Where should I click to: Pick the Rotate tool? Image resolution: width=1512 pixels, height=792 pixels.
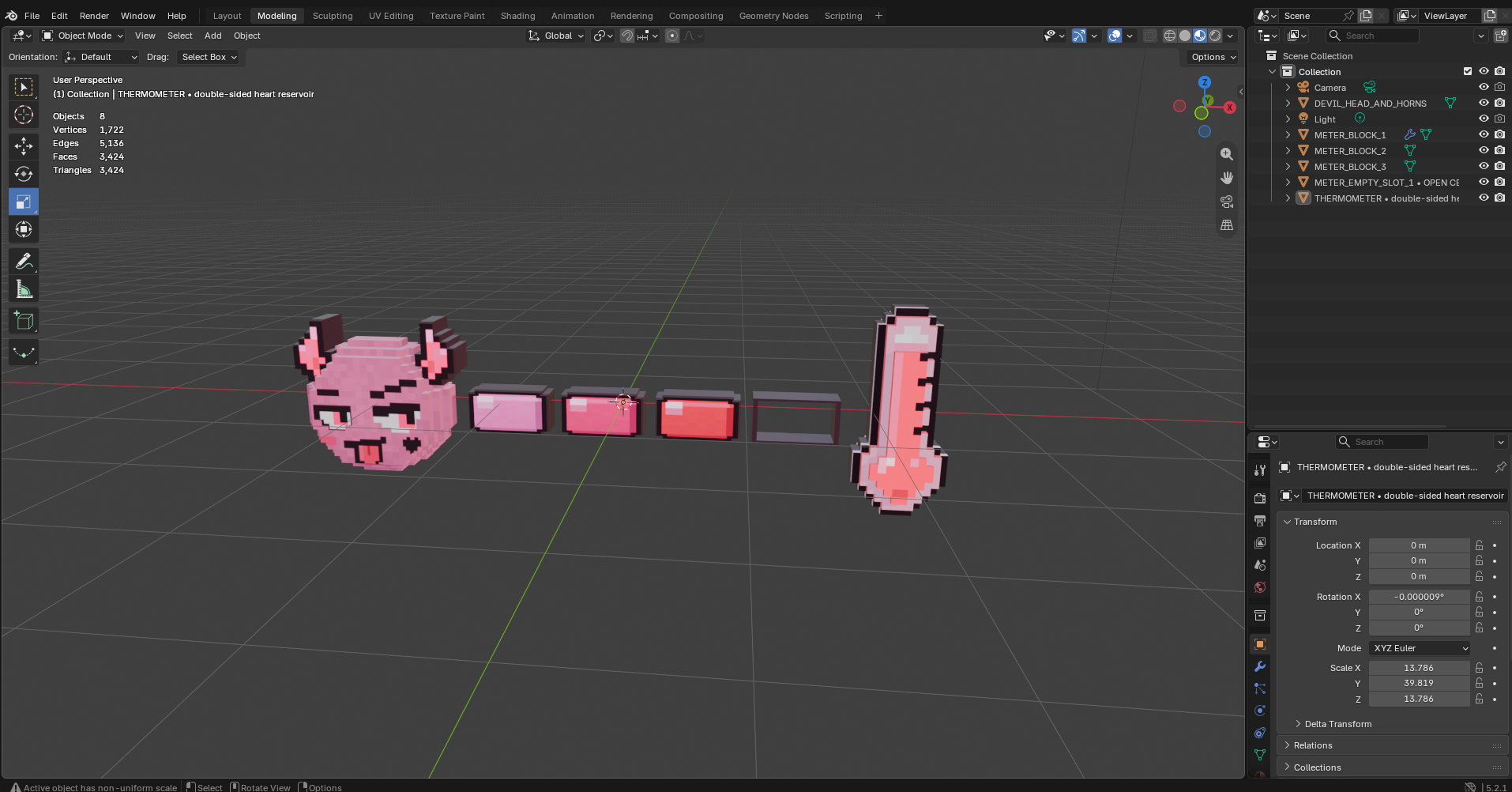pos(24,174)
